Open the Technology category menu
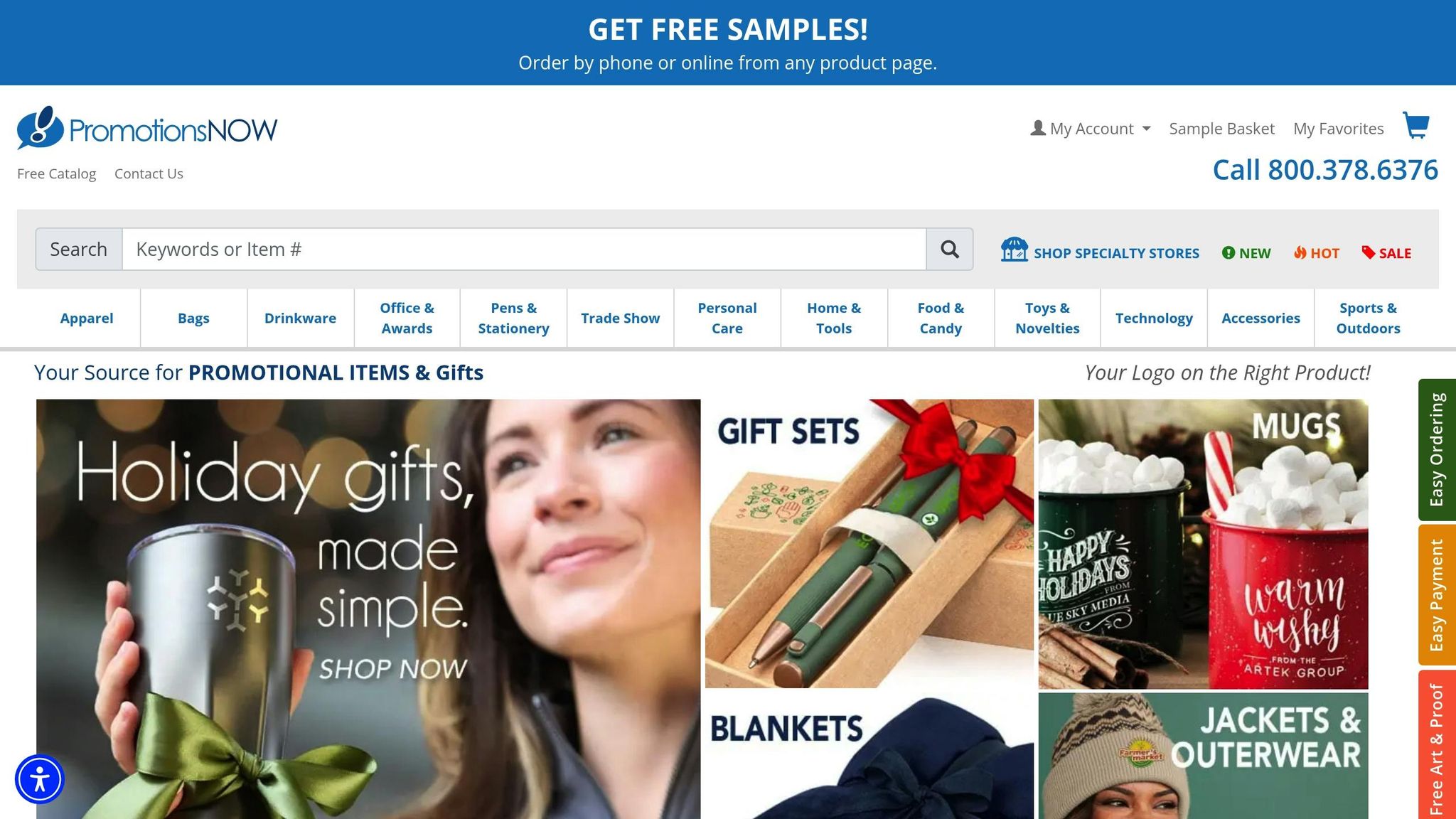Image resolution: width=1456 pixels, height=819 pixels. pos(1154,318)
